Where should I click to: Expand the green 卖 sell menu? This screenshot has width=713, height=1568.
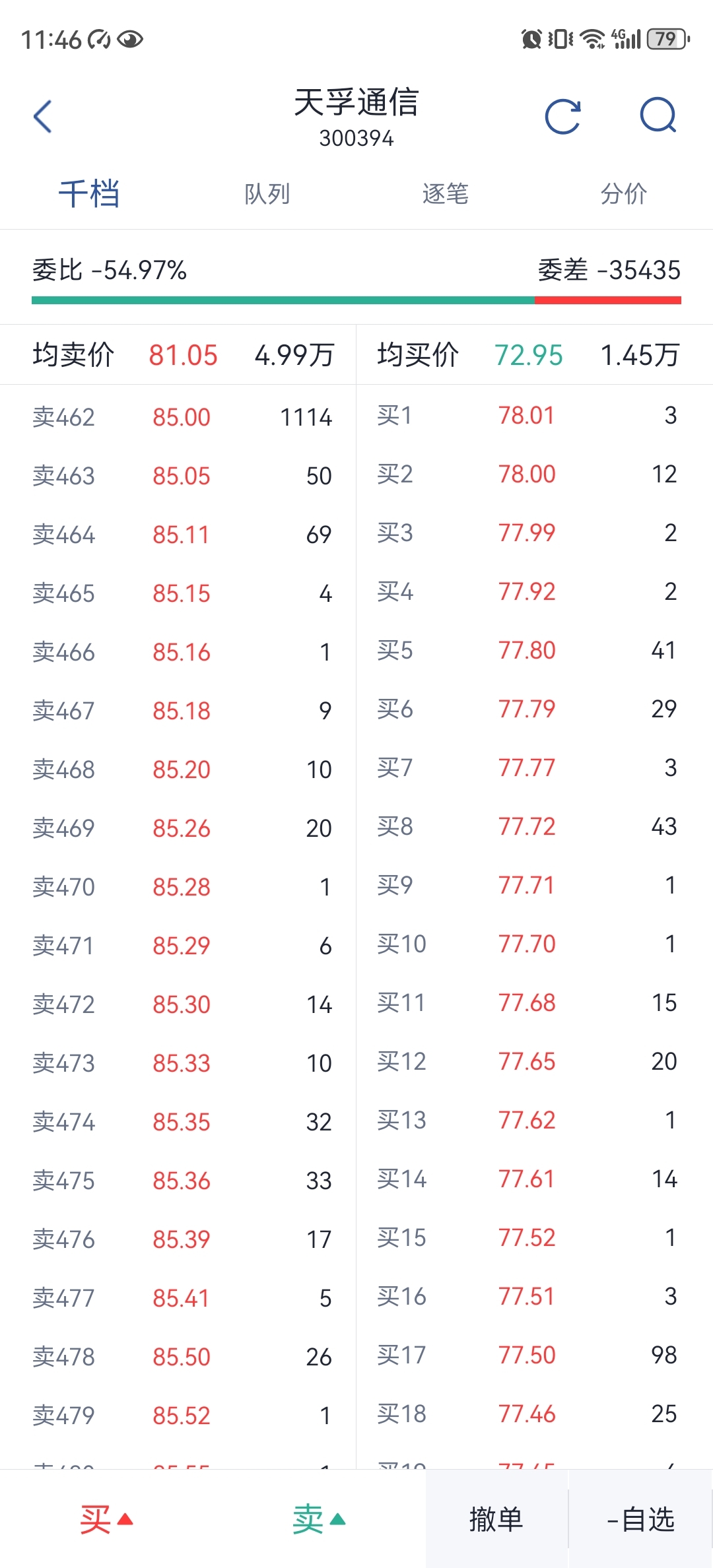320,1519
